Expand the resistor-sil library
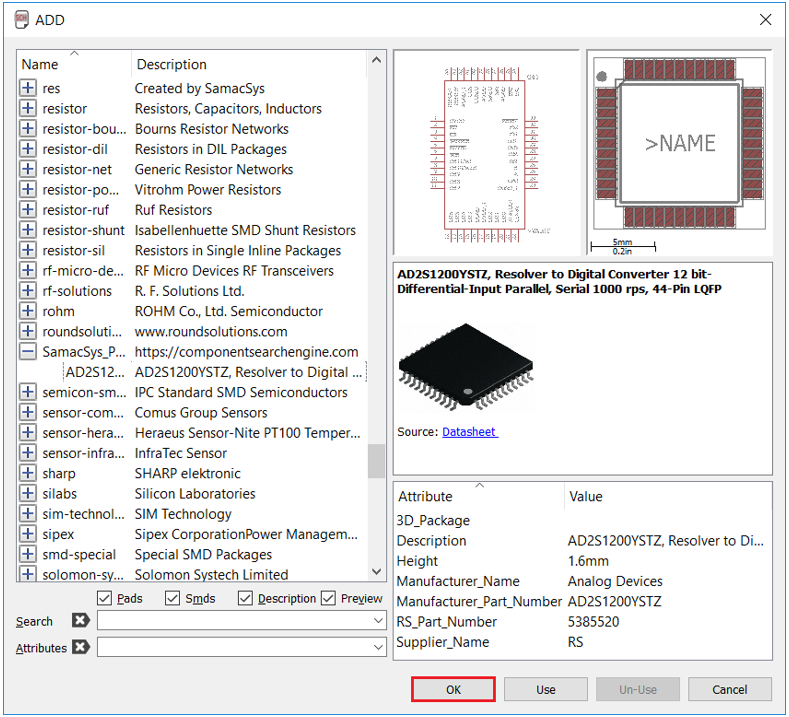This screenshot has height=717, width=789. click(28, 250)
